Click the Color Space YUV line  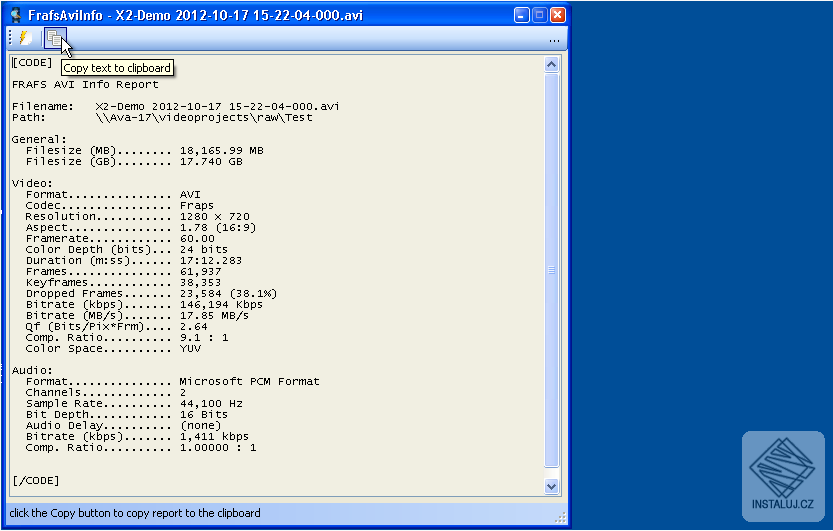[113, 349]
